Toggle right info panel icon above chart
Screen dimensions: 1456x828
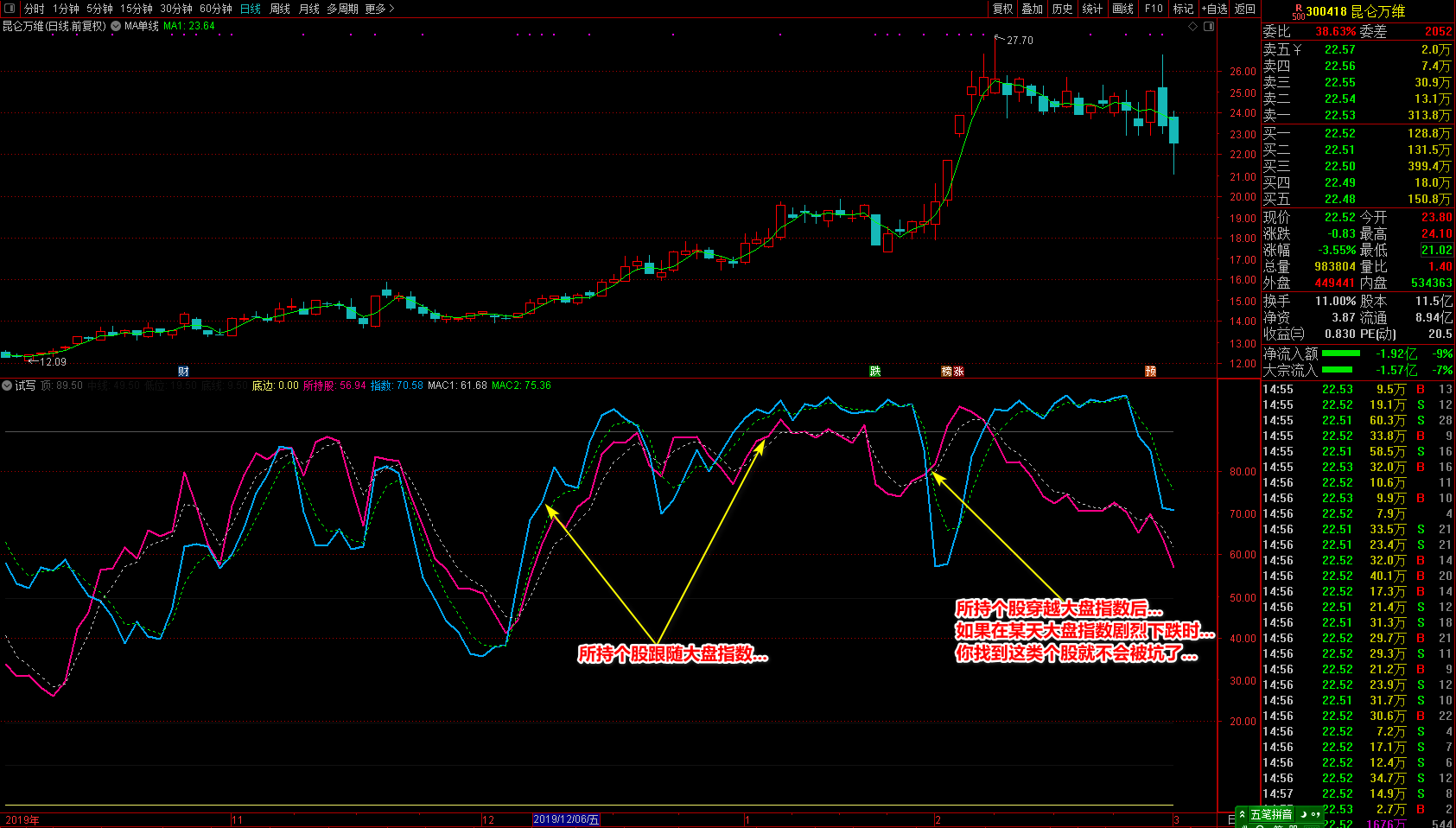click(x=1209, y=26)
